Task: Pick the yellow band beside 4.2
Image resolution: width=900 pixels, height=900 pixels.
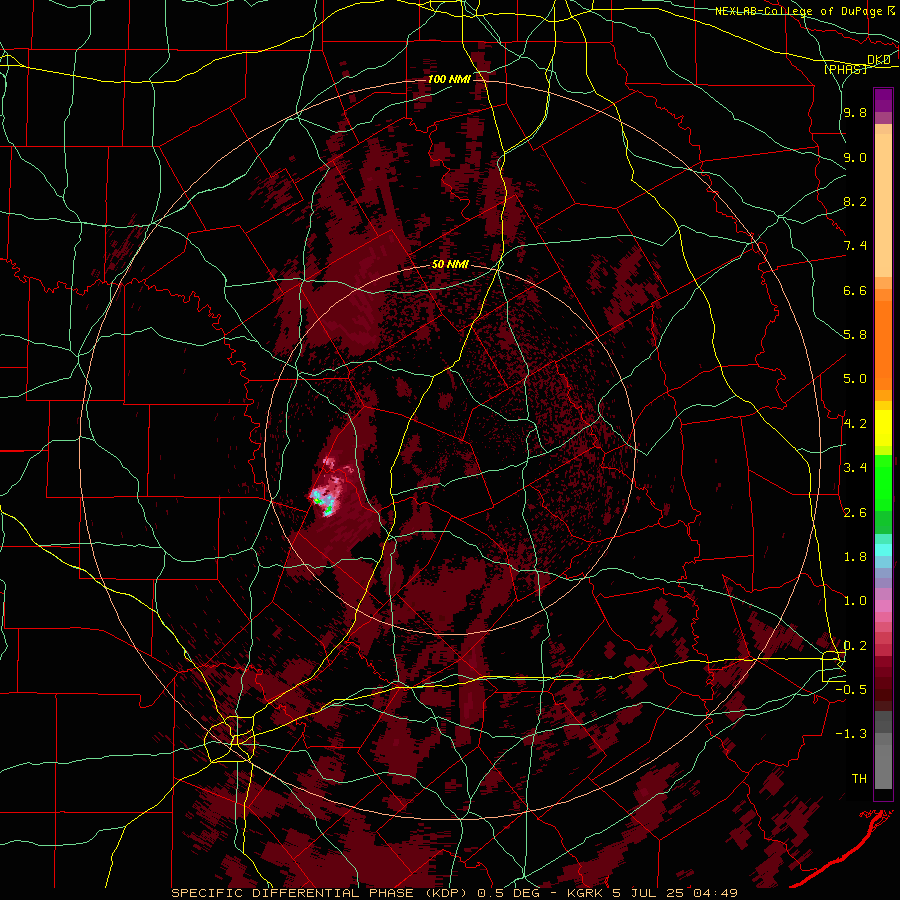Action: (883, 428)
